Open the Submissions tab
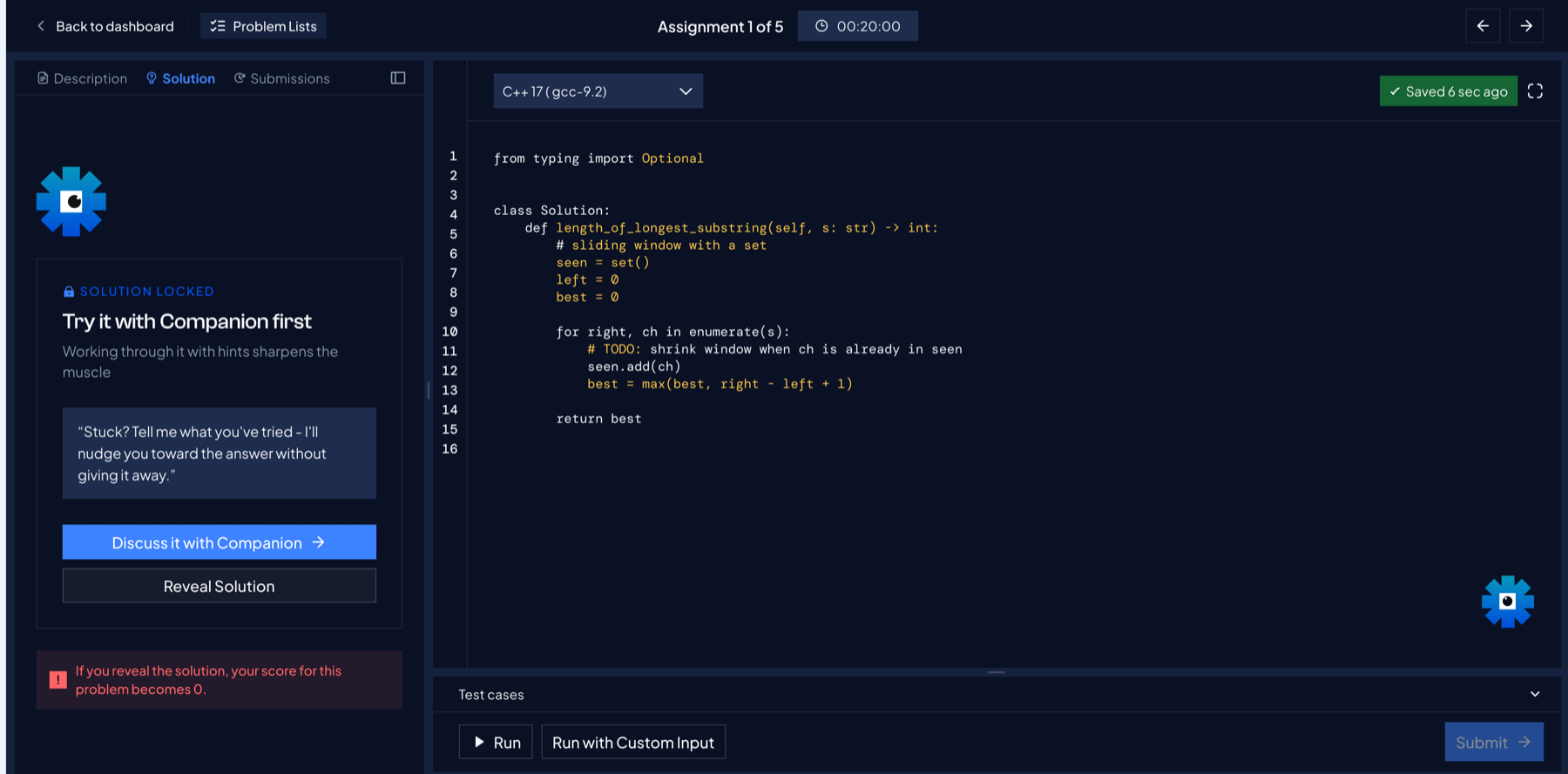 [x=281, y=78]
